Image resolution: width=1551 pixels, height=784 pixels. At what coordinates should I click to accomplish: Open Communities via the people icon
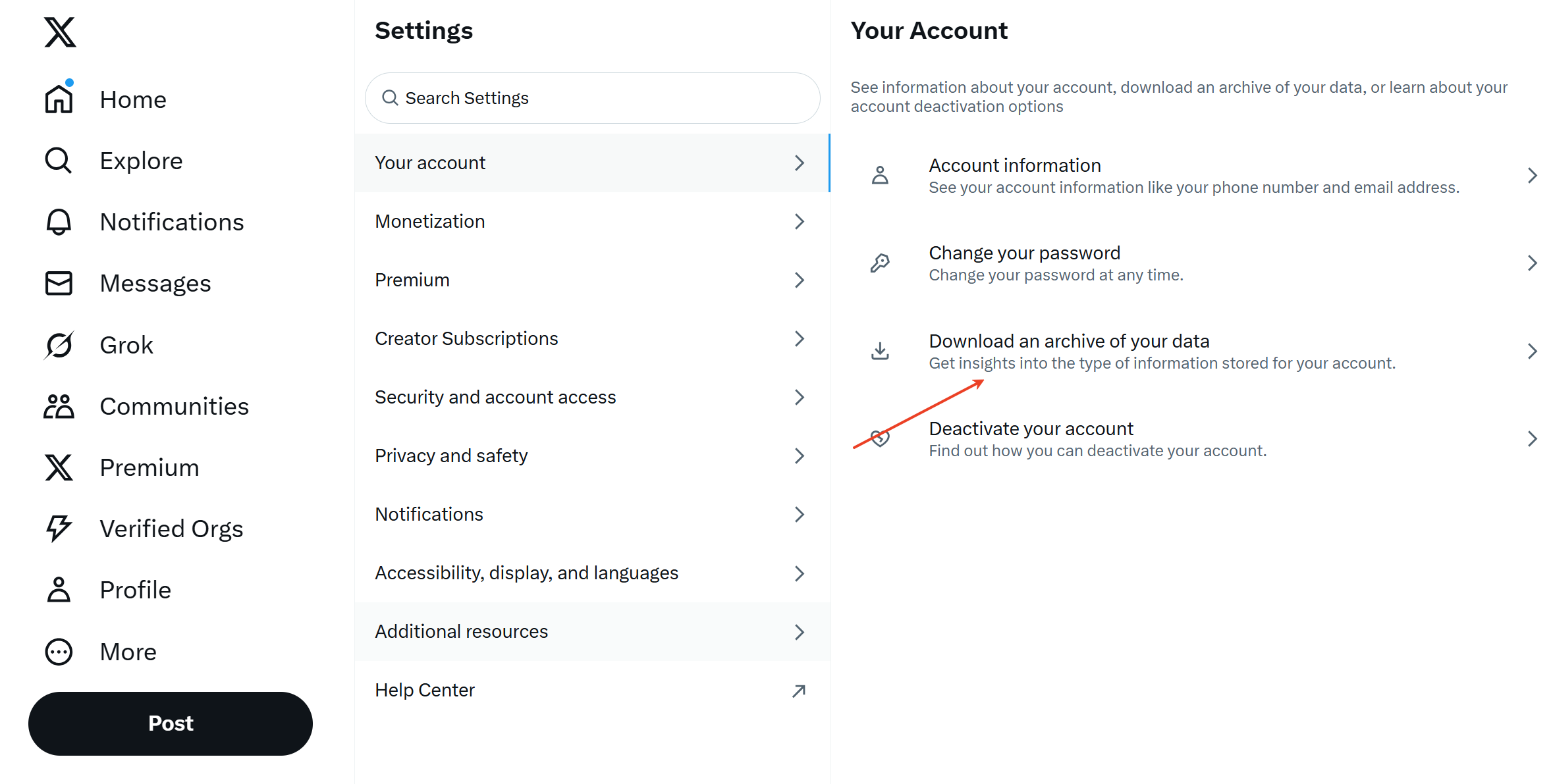[59, 406]
